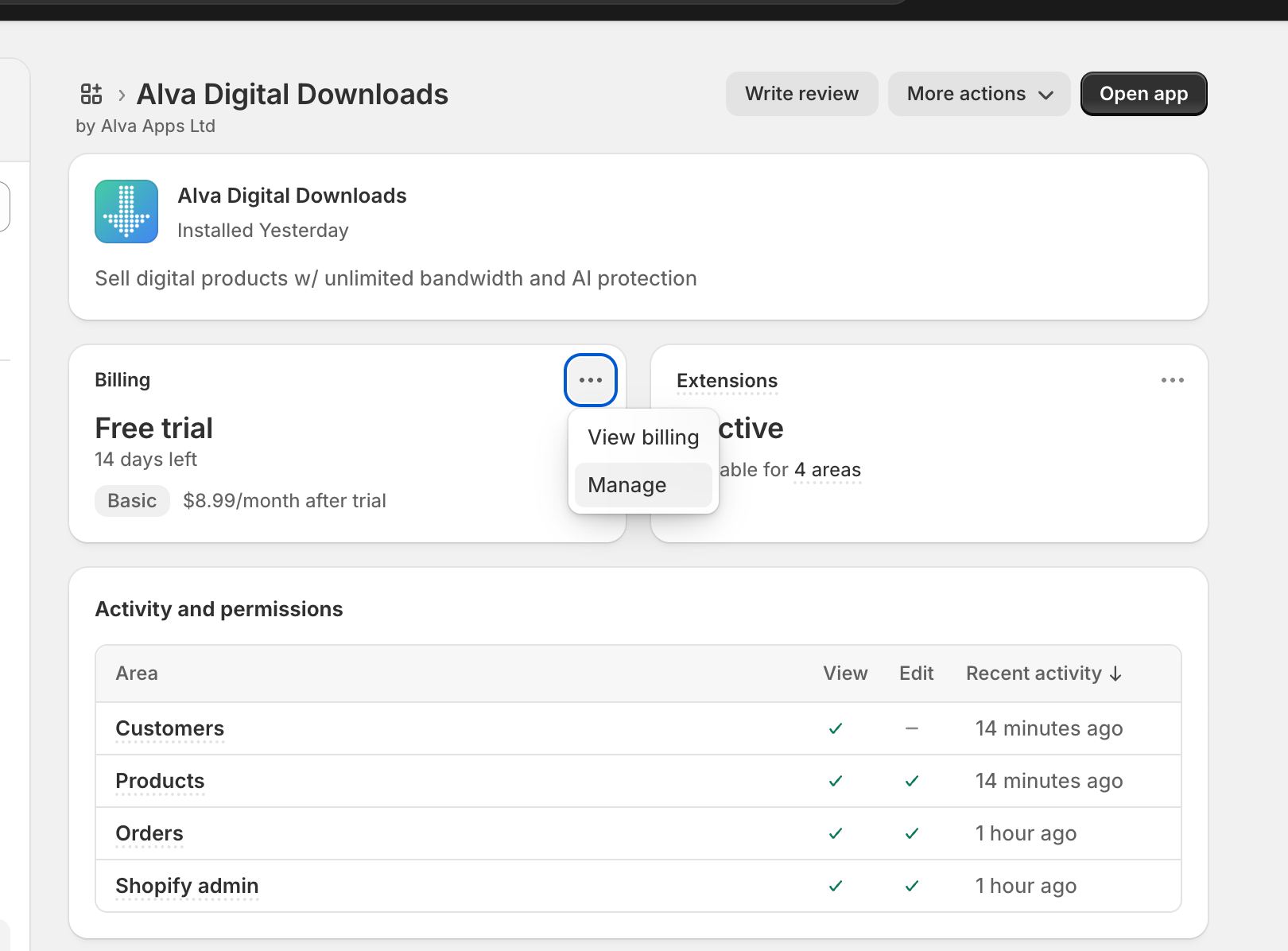Click the 4 areas link
The height and width of the screenshot is (951, 1288).
pyautogui.click(x=828, y=470)
